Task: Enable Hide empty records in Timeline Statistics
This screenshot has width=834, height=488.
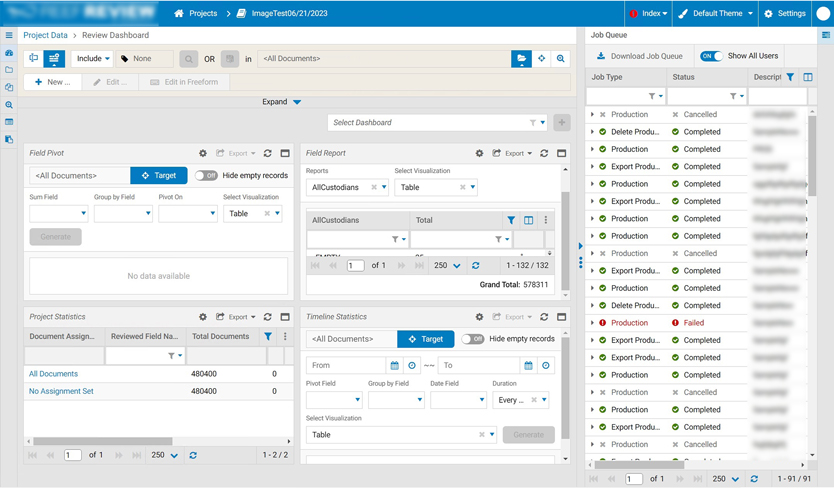Action: [x=472, y=339]
